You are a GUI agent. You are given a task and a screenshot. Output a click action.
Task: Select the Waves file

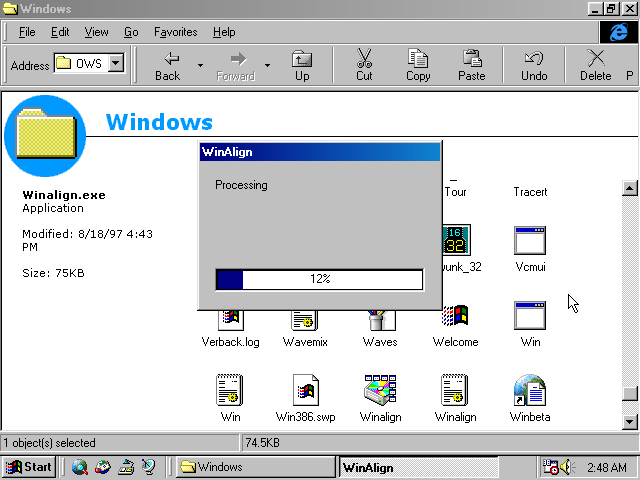(x=380, y=342)
